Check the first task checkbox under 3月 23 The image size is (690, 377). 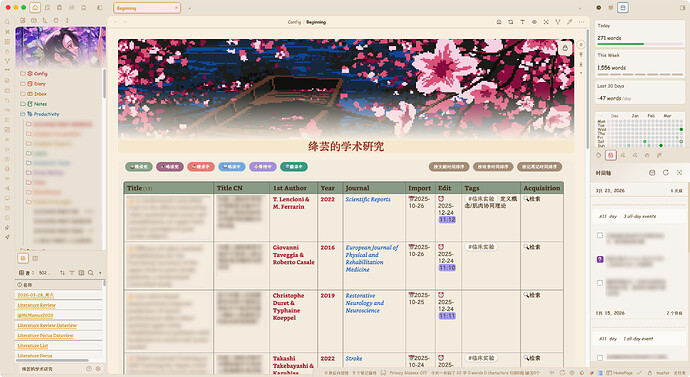click(x=600, y=235)
